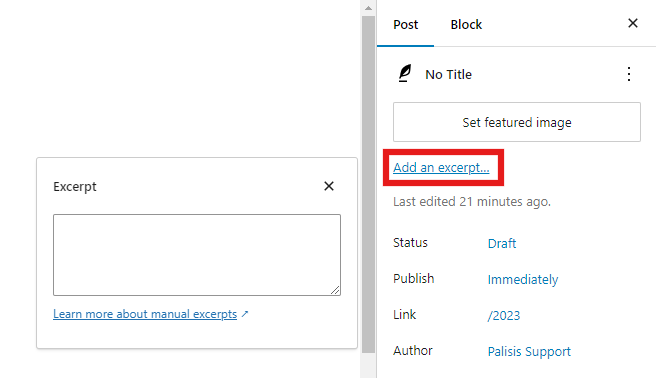
Task: Close the Excerpt popup
Action: click(329, 186)
